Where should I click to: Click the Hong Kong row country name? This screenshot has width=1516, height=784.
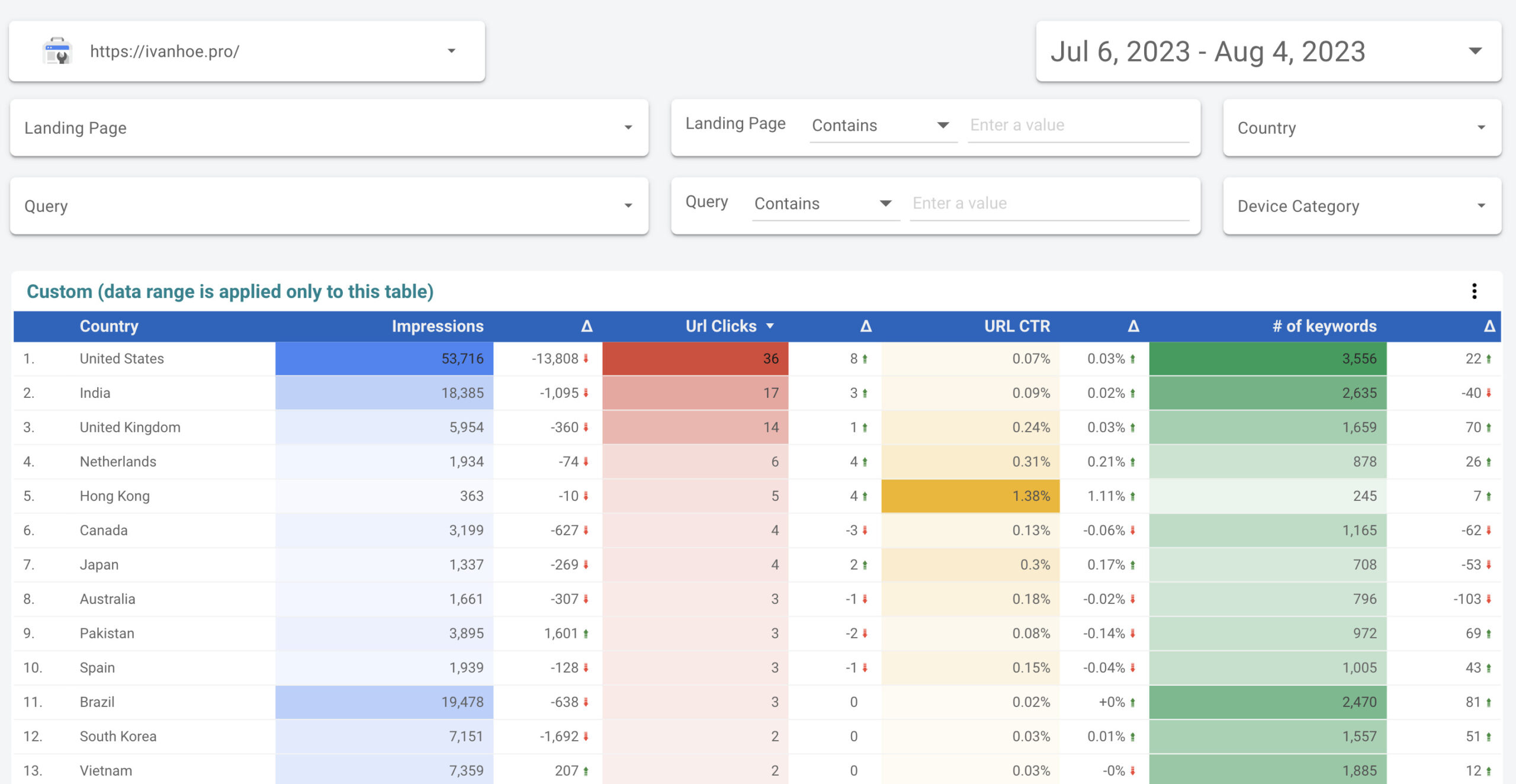115,496
